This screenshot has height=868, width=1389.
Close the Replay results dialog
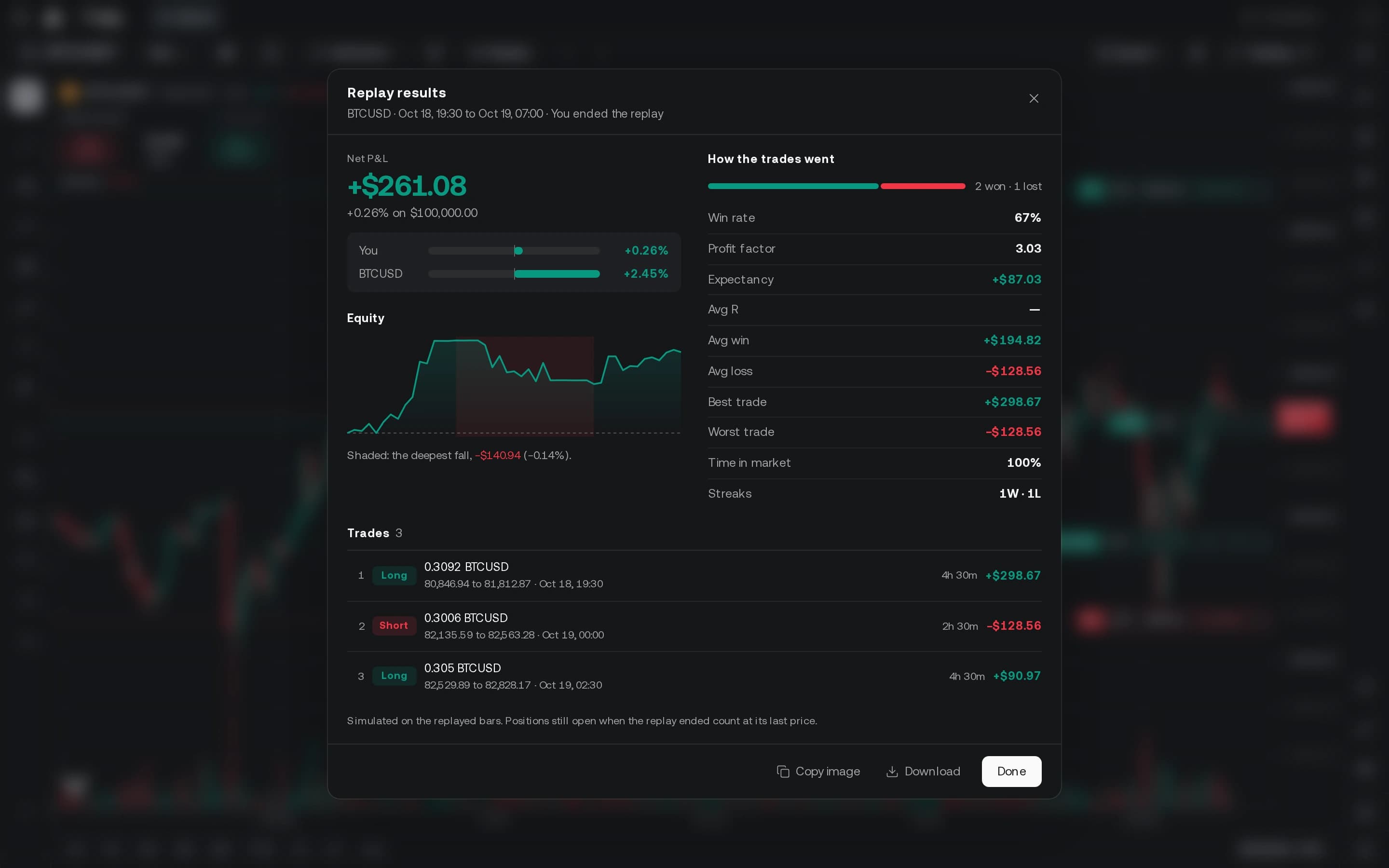tap(1034, 99)
